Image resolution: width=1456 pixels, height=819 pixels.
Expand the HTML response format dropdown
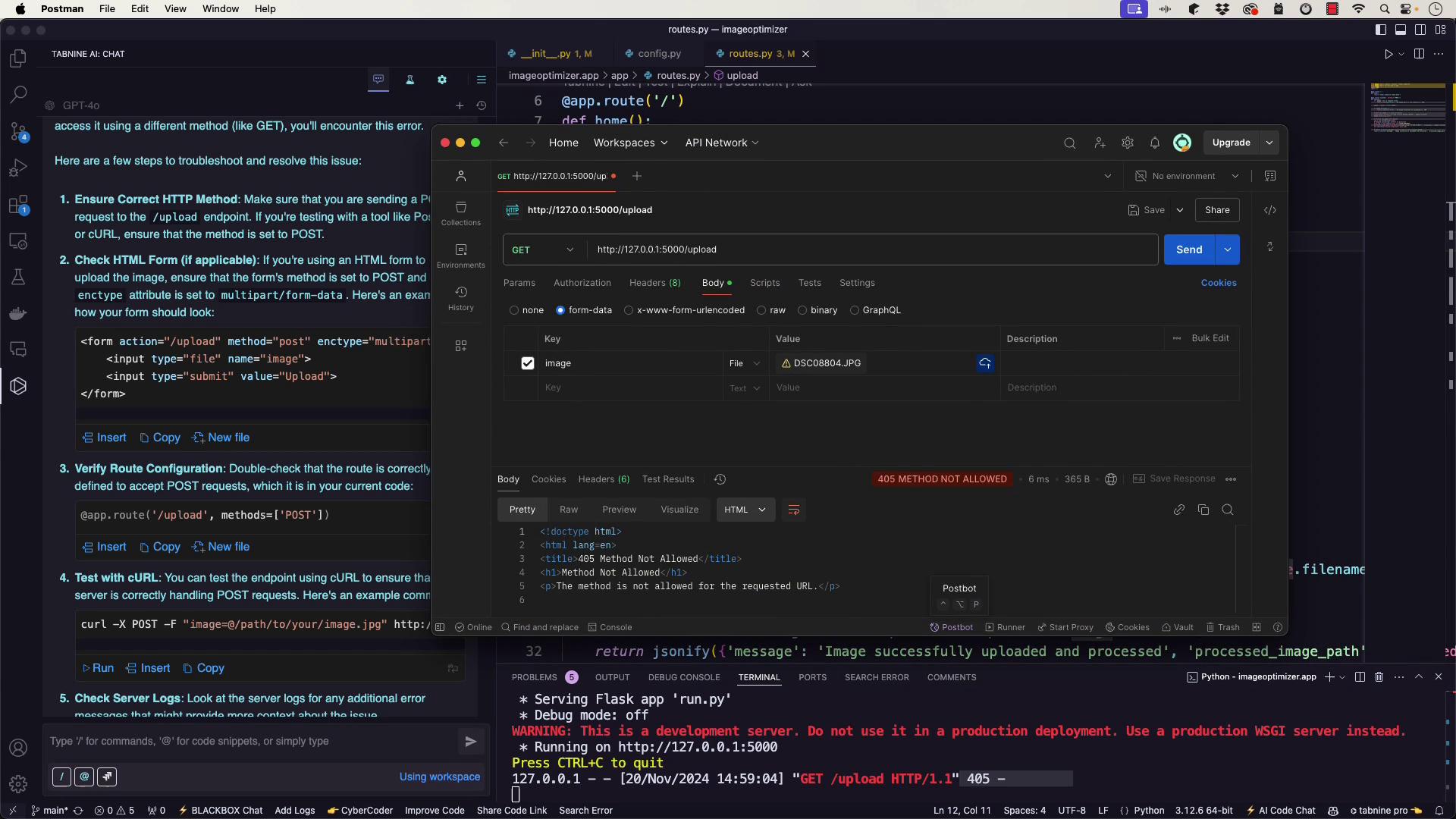click(x=745, y=510)
